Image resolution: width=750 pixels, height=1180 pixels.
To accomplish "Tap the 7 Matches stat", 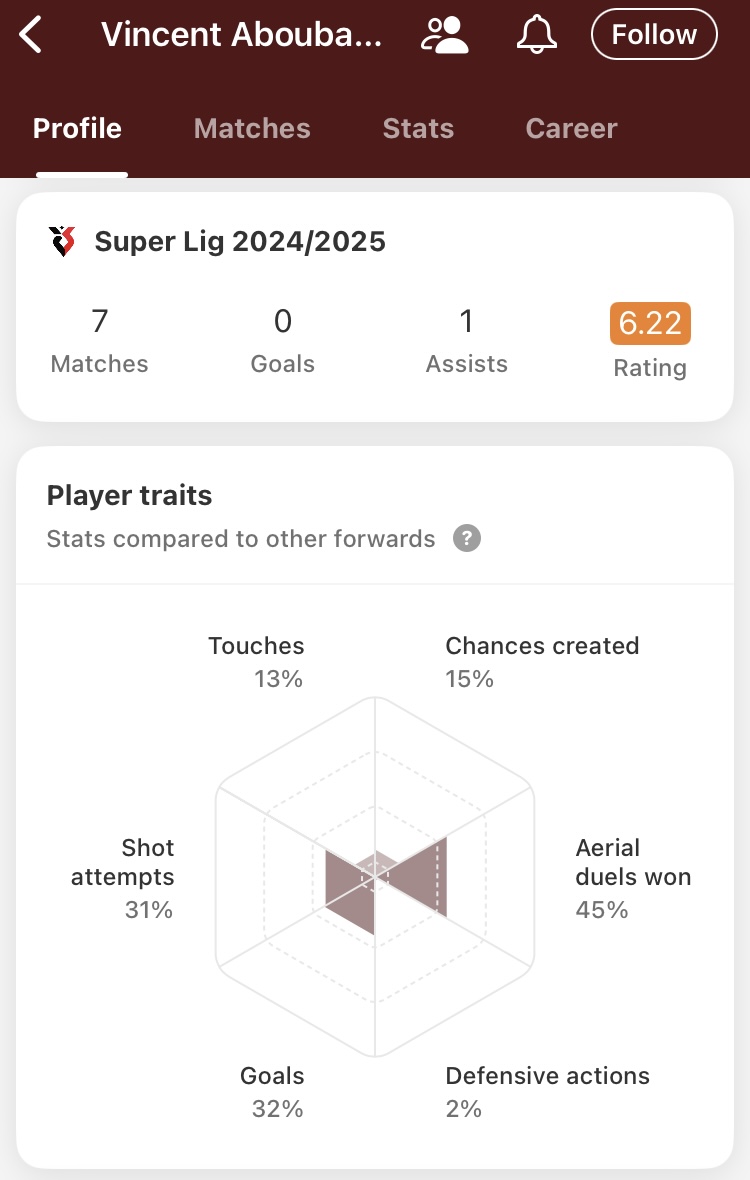I will [99, 340].
